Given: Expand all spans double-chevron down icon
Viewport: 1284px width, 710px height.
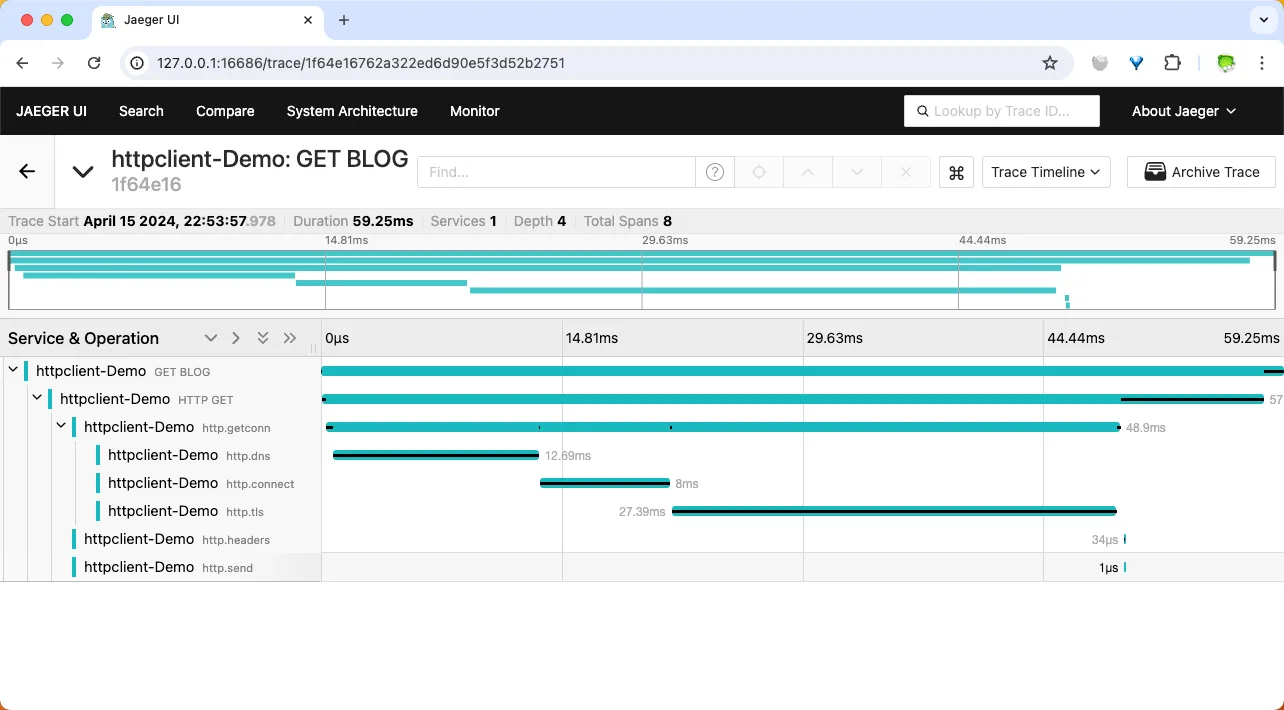Looking at the screenshot, I should pos(263,338).
